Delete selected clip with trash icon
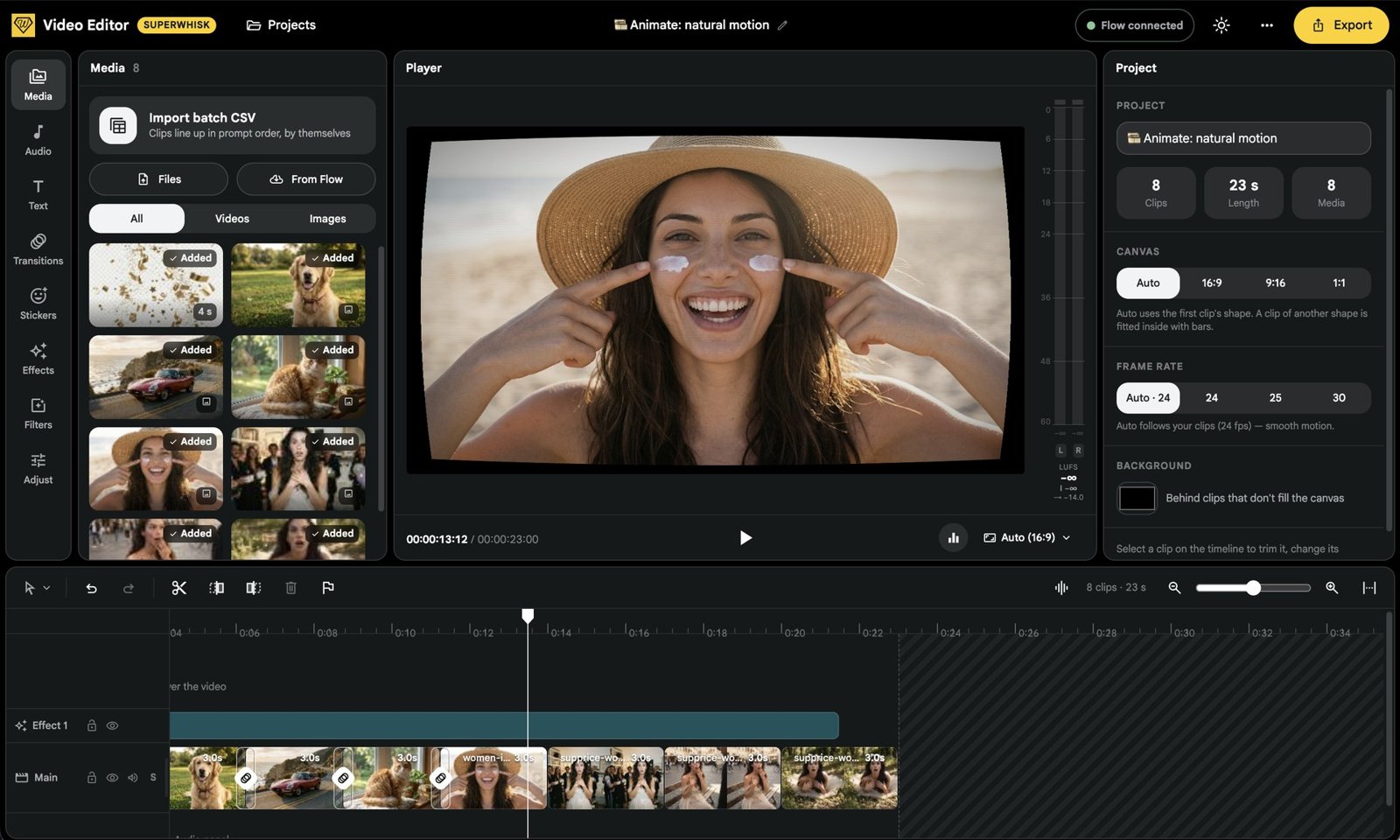This screenshot has width=1400, height=840. click(x=291, y=588)
